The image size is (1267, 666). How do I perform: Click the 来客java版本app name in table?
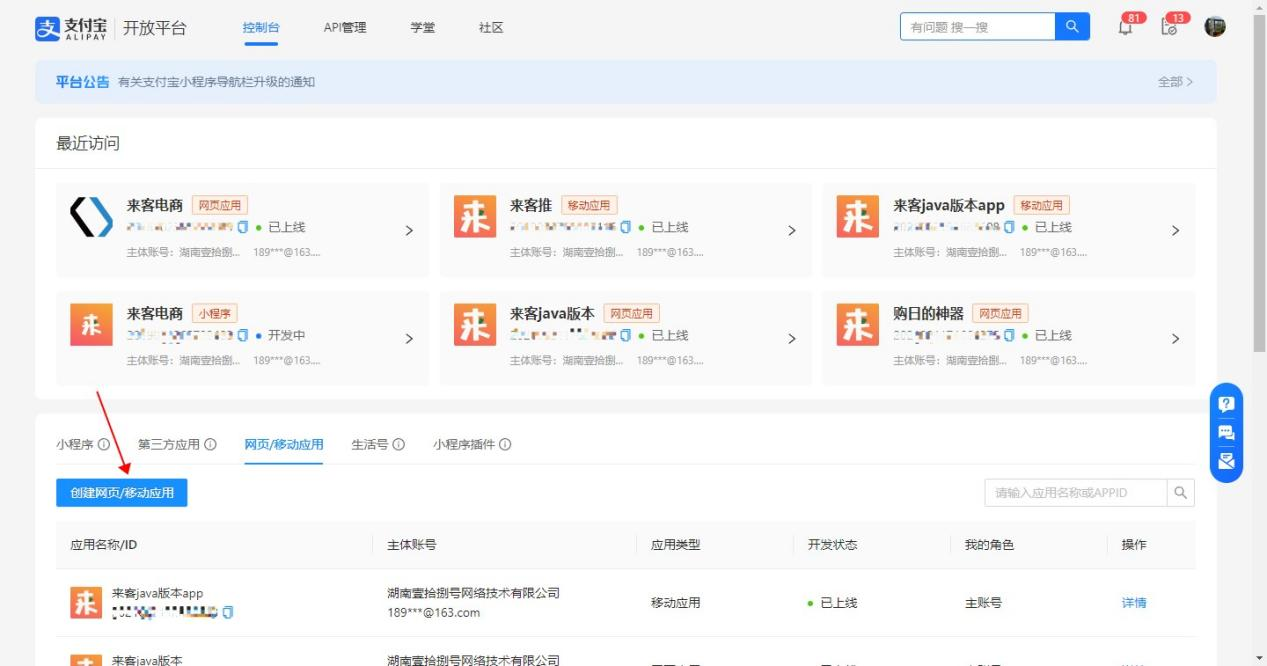point(157,593)
